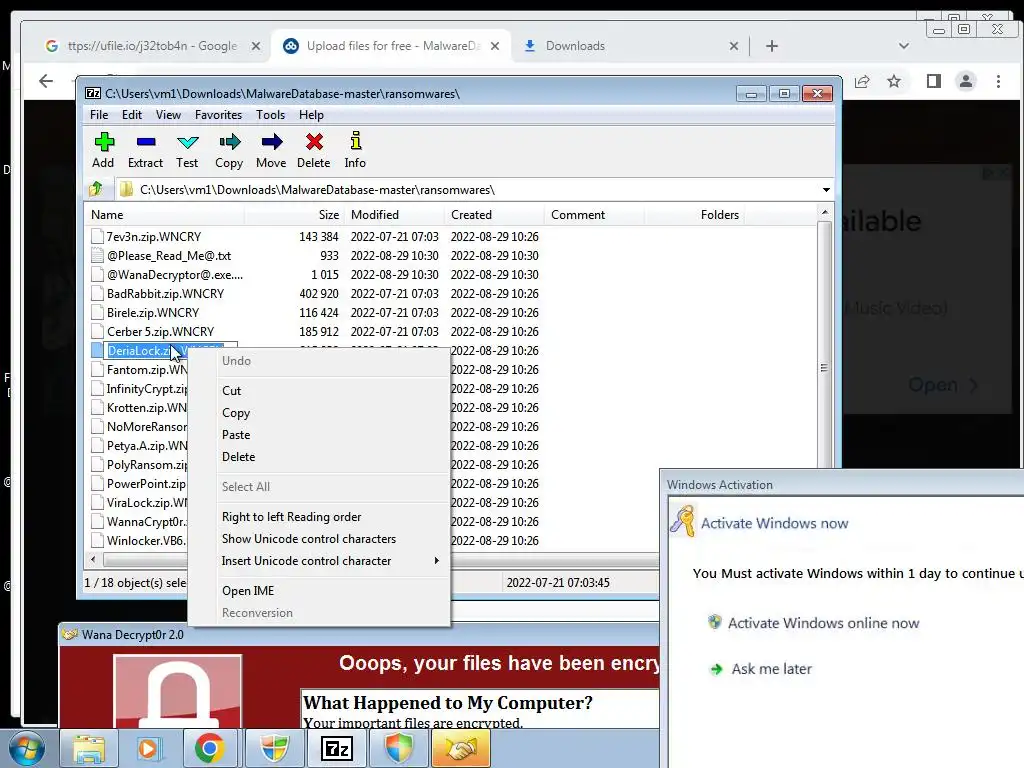
Task: Click Activate Windows online now link
Action: pos(824,623)
